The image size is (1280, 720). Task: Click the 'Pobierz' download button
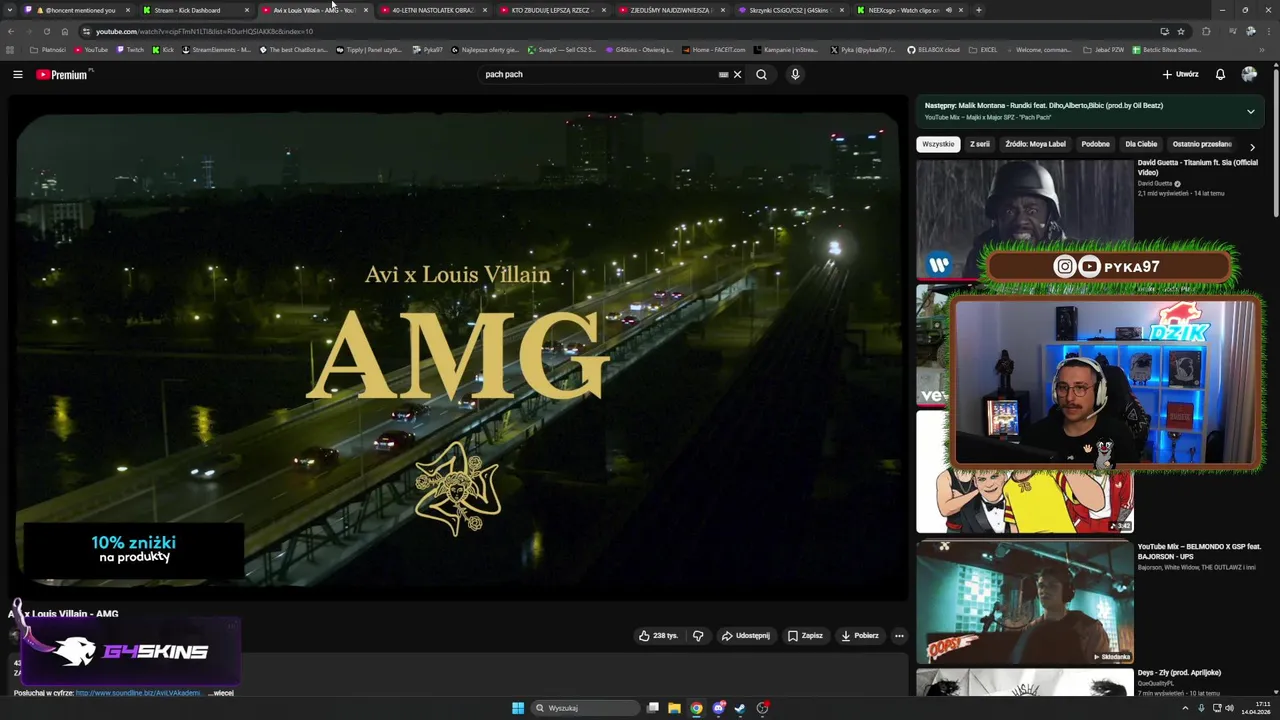[x=860, y=635]
